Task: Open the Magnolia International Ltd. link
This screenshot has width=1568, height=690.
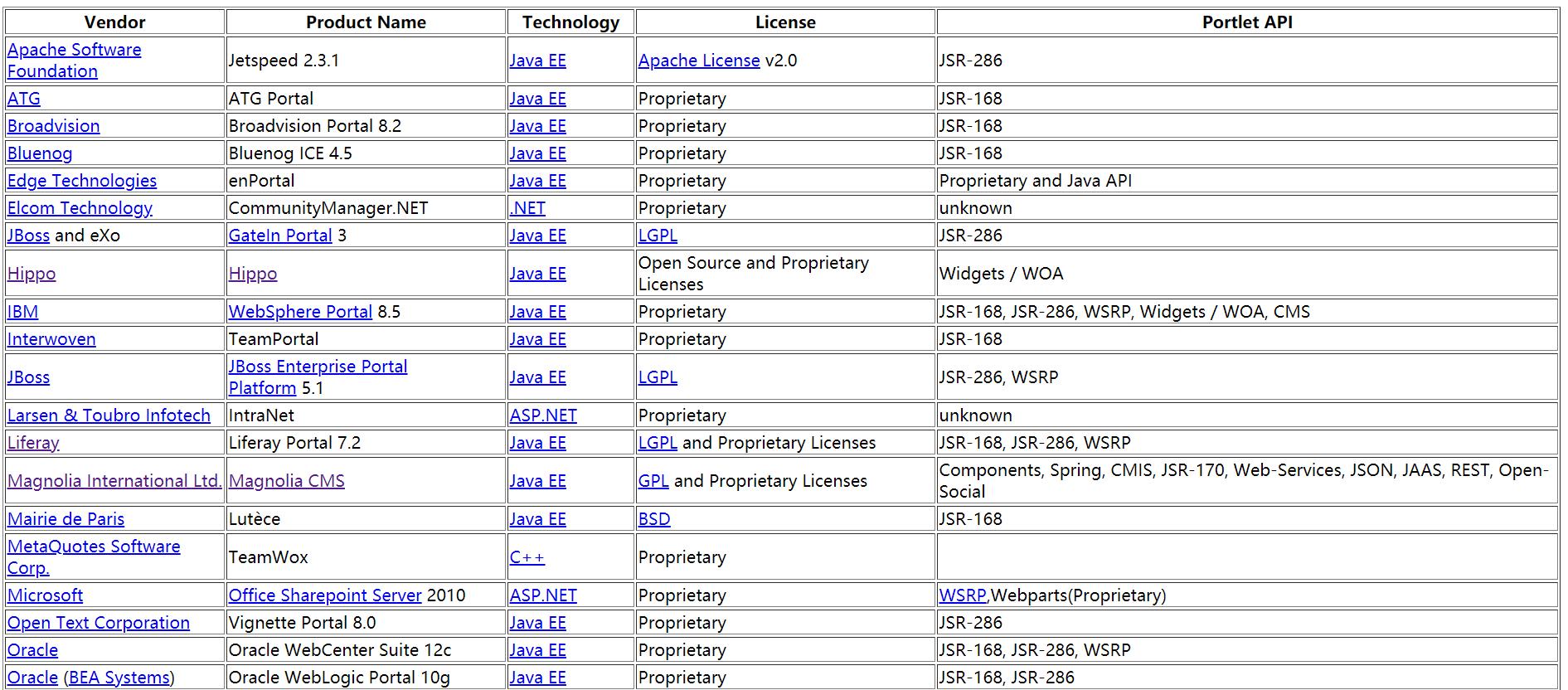Action: tap(114, 481)
